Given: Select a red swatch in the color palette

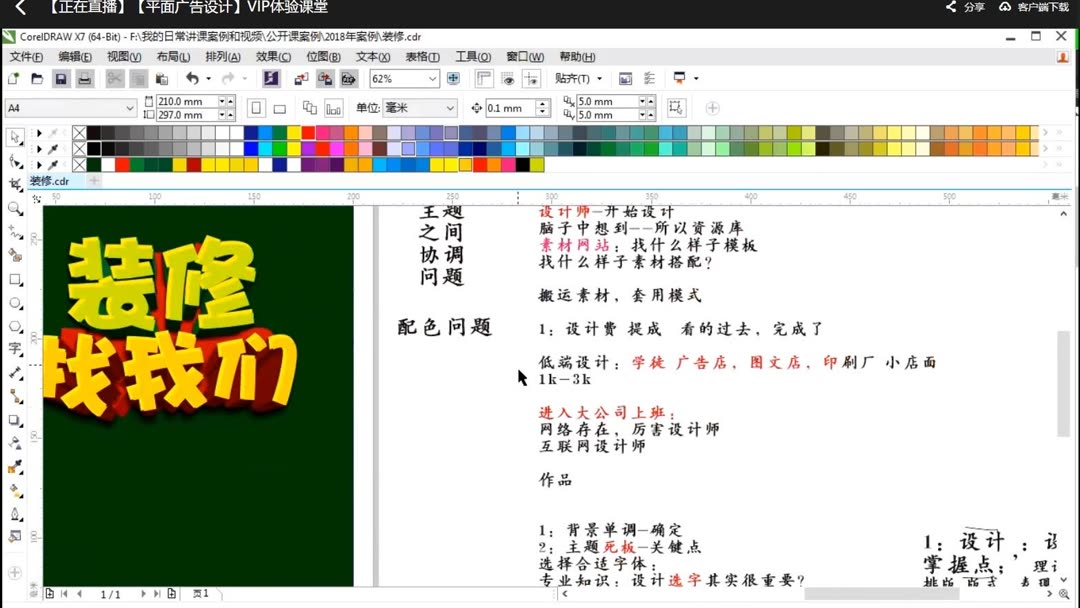Looking at the screenshot, I should coord(307,132).
